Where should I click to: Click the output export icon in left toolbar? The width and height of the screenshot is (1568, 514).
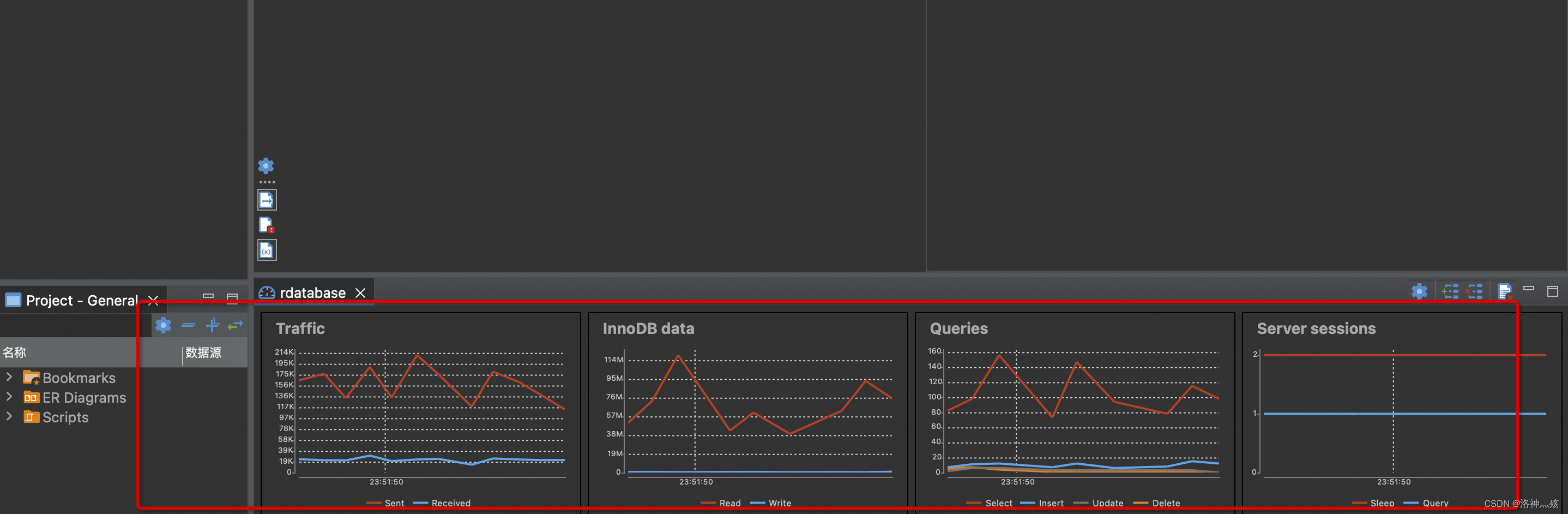tap(267, 200)
